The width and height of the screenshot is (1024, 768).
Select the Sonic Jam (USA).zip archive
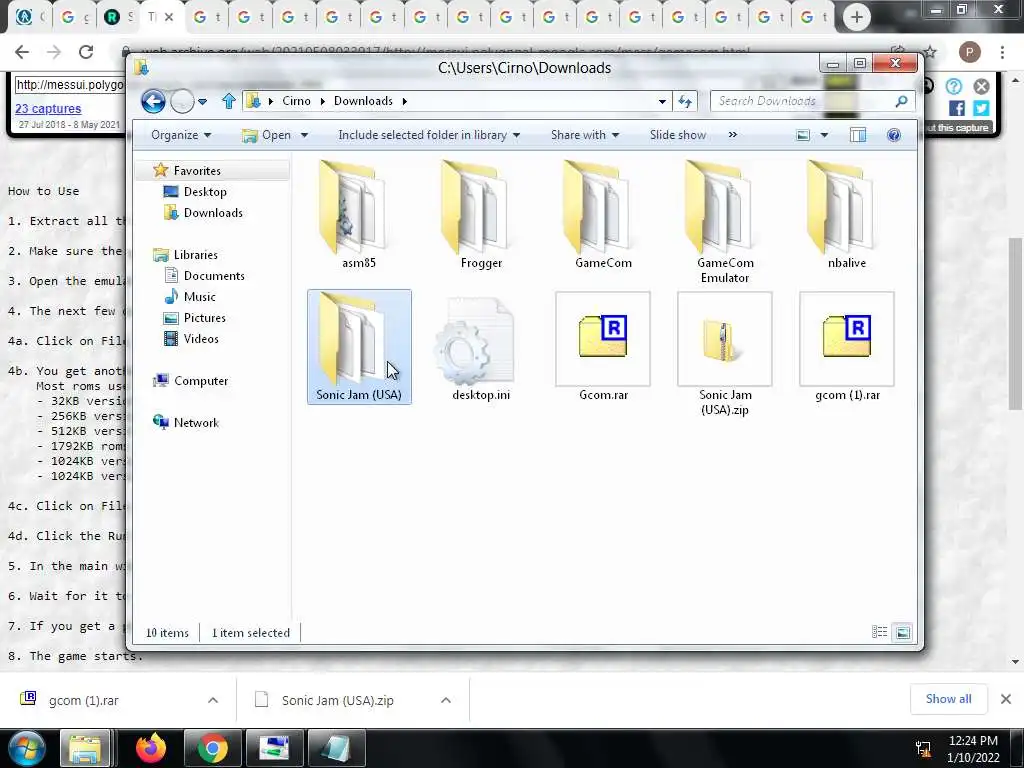725,355
